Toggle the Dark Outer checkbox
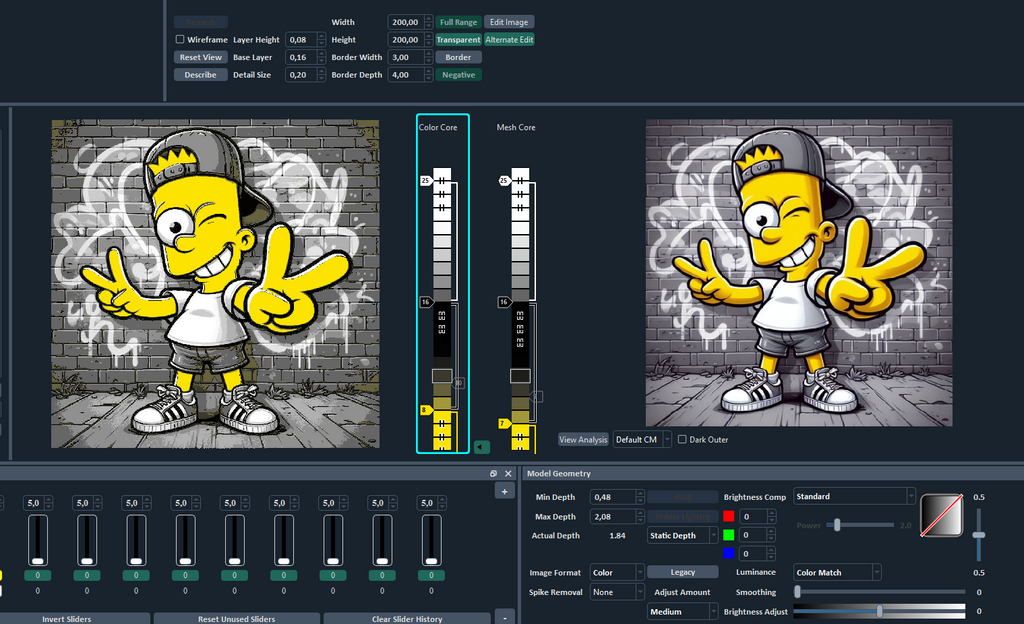Viewport: 1024px width, 624px height. (682, 439)
